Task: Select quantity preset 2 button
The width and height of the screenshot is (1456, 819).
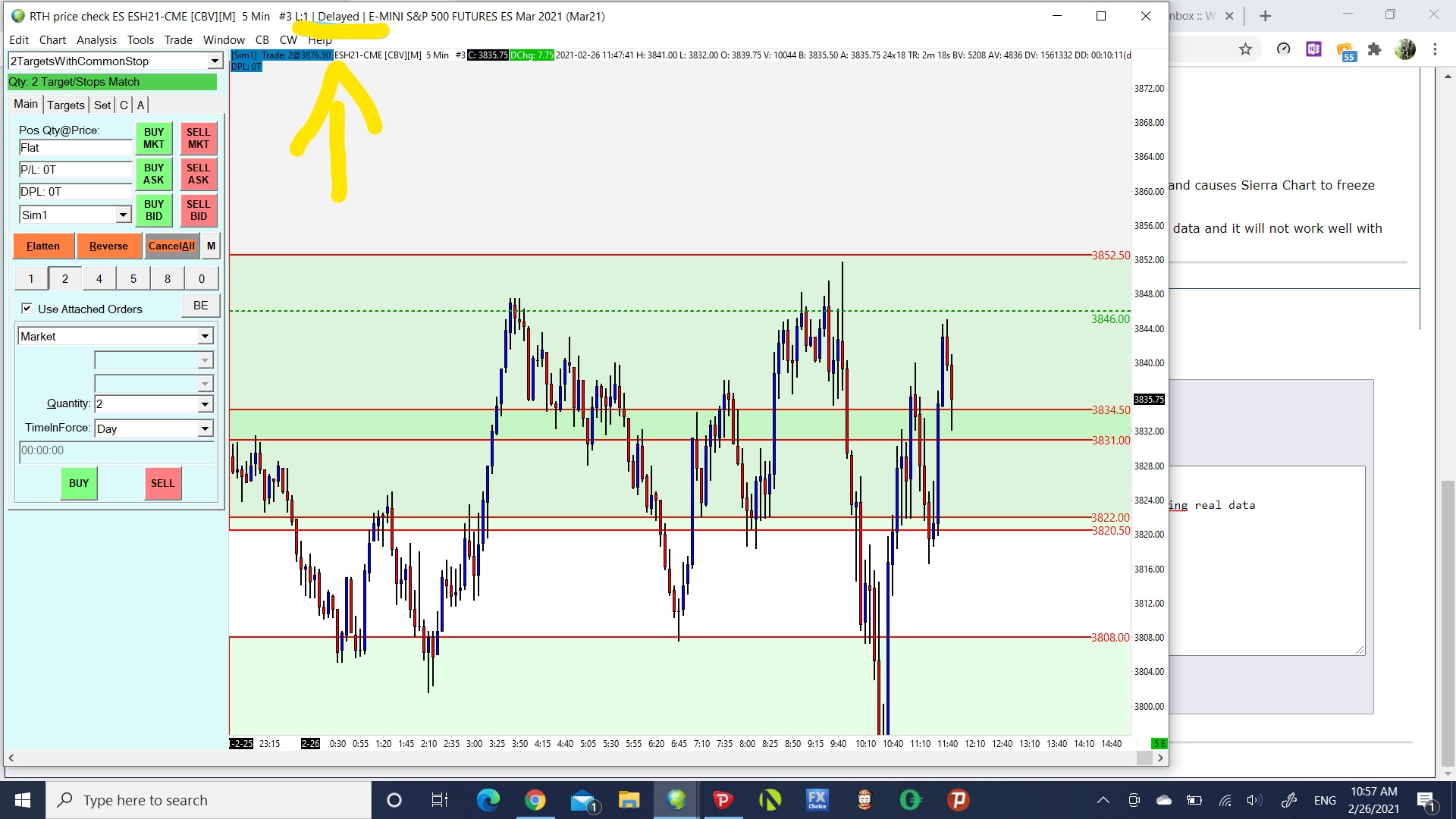Action: (65, 278)
